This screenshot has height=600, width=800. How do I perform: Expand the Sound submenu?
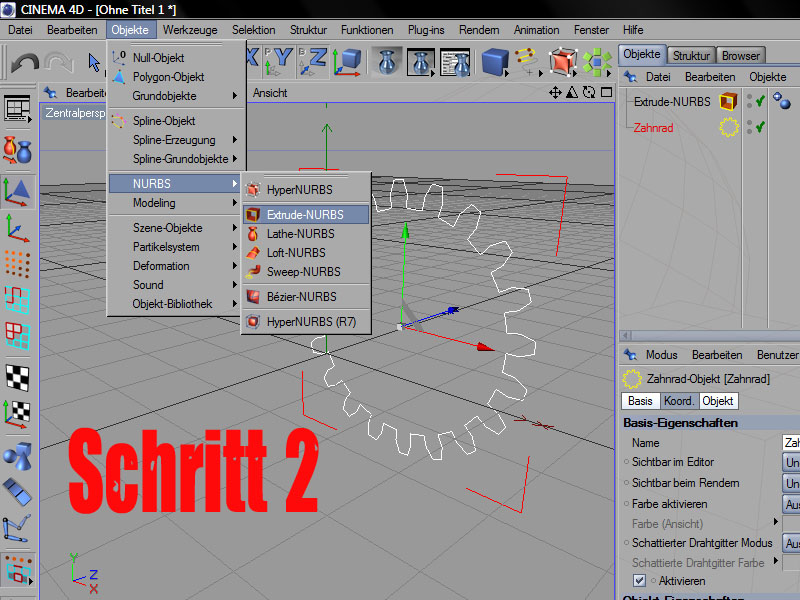(176, 285)
